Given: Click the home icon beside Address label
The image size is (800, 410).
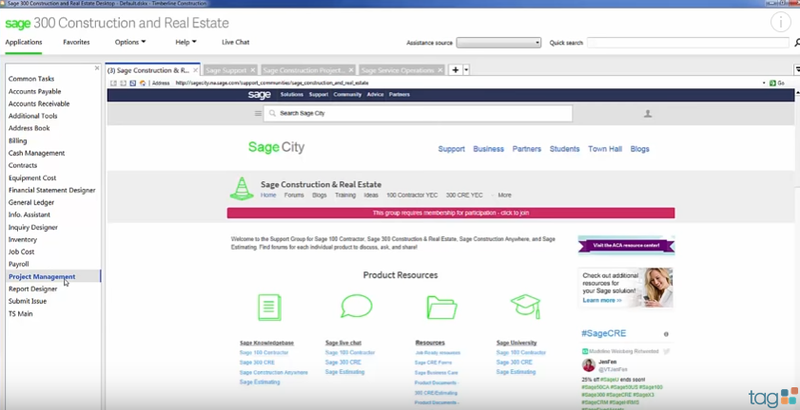Looking at the screenshot, I should (x=142, y=83).
